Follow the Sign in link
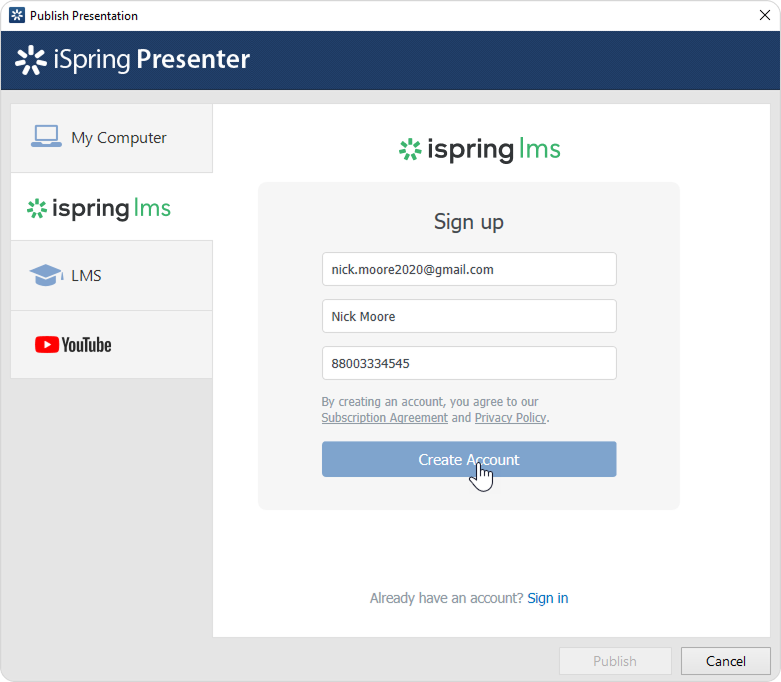This screenshot has width=781, height=682. [547, 598]
